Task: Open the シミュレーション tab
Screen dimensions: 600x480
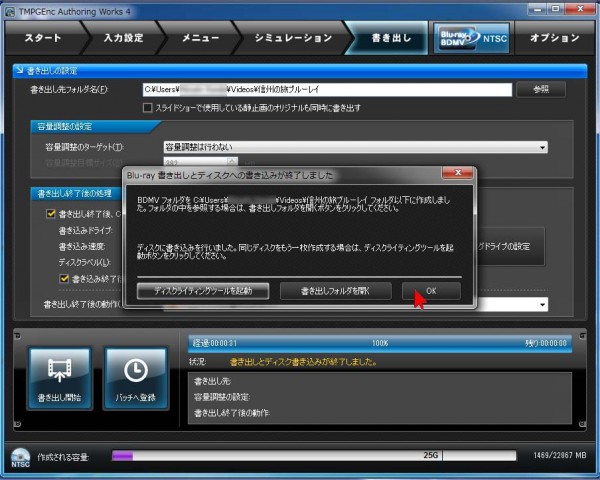Action: click(x=293, y=38)
